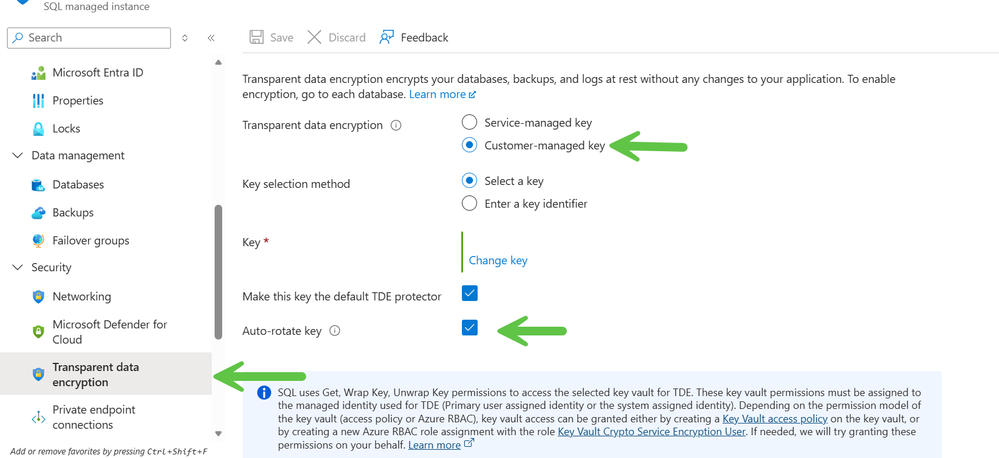This screenshot has height=458, width=999.
Task: Click the Key selection method label
Action: point(296,184)
